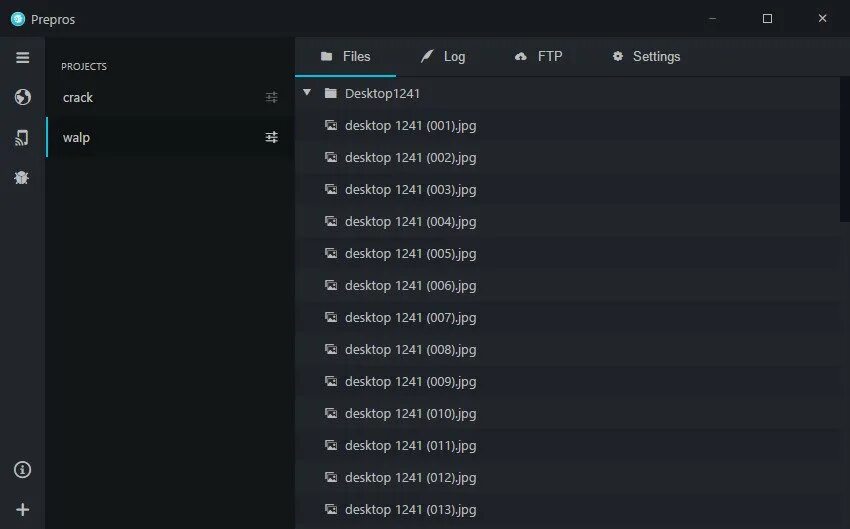The image size is (850, 529).
Task: Click the bug debug icon in sidebar
Action: [22, 177]
